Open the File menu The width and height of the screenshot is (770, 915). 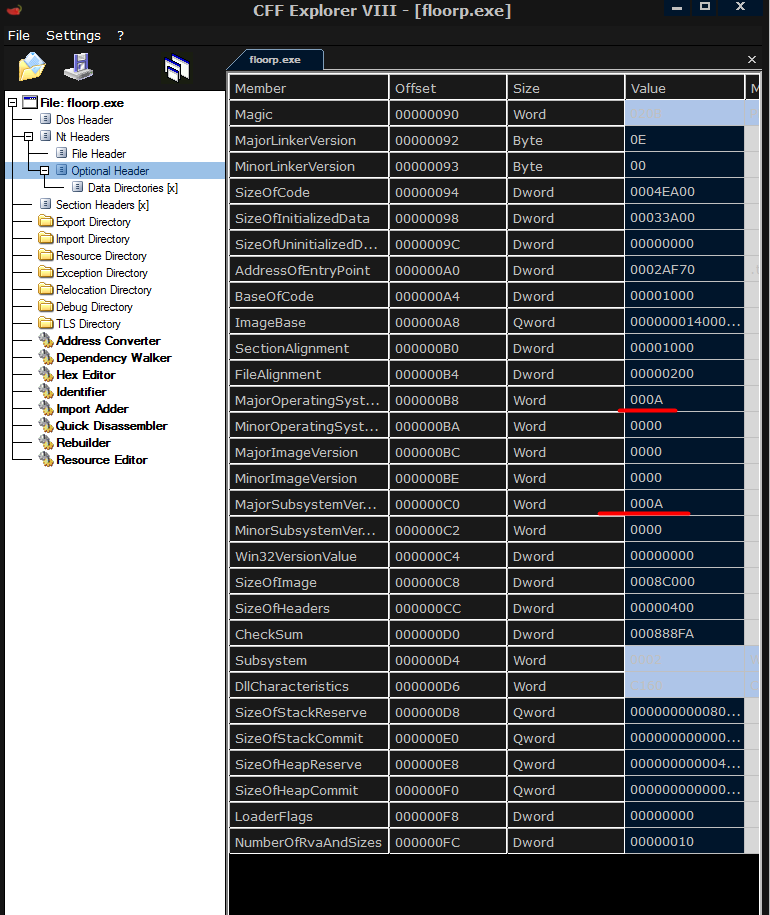pos(19,36)
